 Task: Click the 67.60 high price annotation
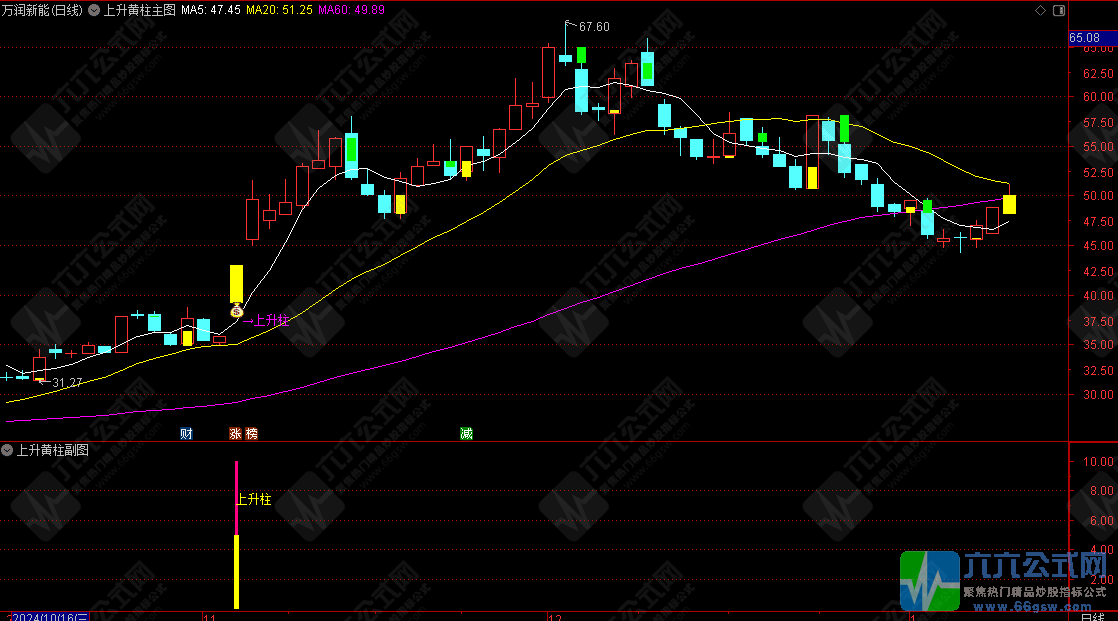pyautogui.click(x=593, y=27)
